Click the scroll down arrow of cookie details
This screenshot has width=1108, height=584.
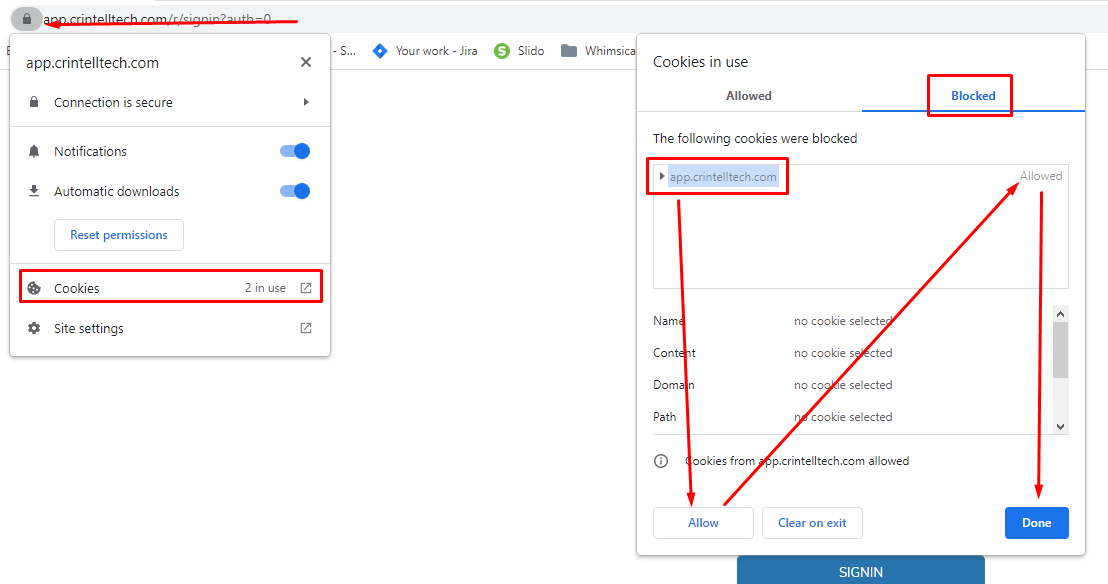click(x=1060, y=426)
